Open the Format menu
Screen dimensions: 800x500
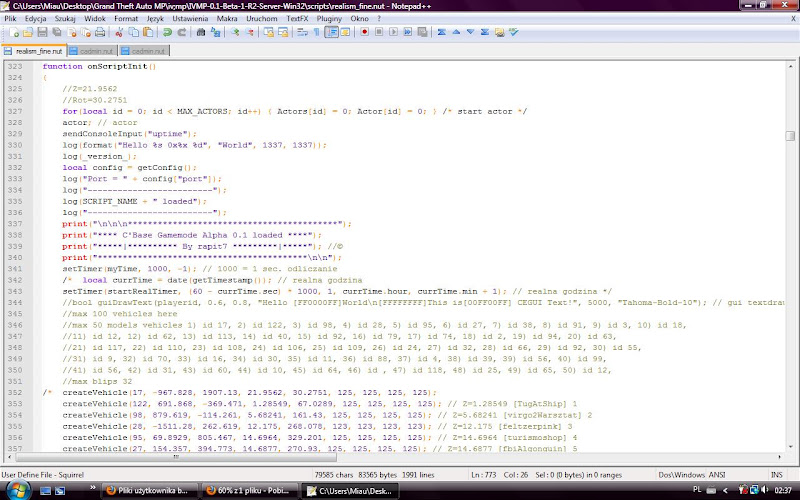[126, 18]
